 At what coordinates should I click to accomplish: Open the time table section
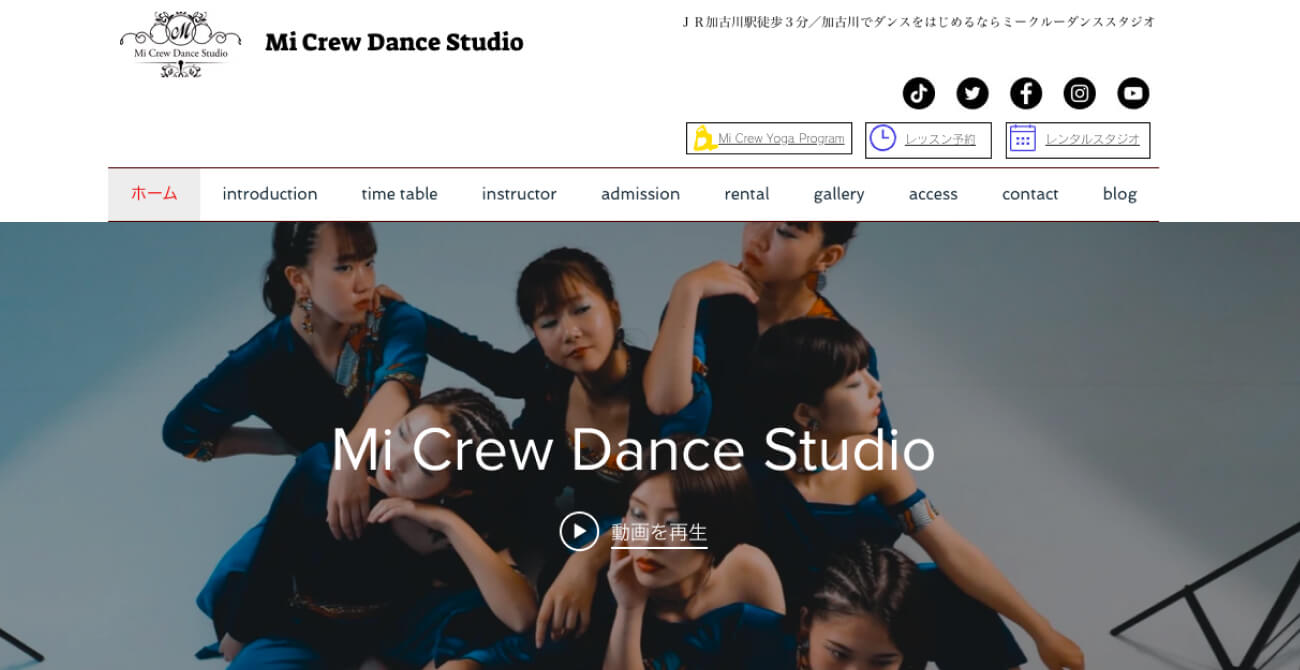click(x=399, y=194)
